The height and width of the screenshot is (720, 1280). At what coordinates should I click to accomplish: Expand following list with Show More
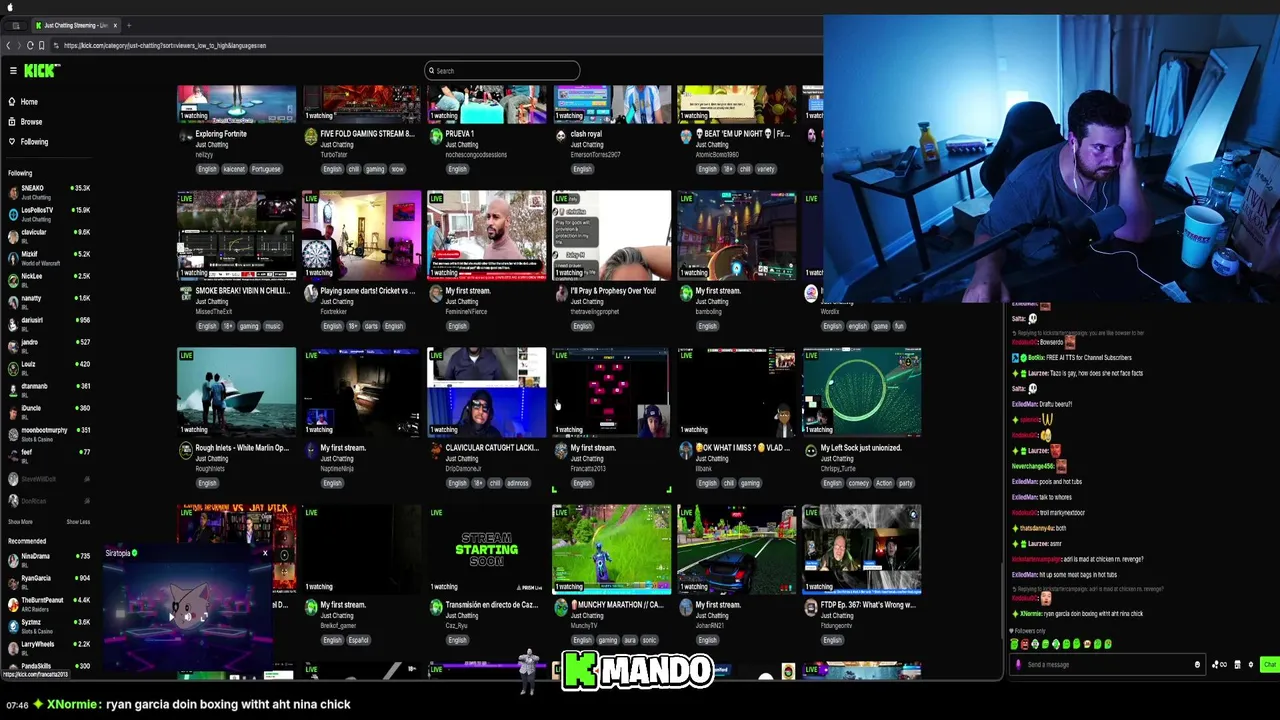[20, 522]
